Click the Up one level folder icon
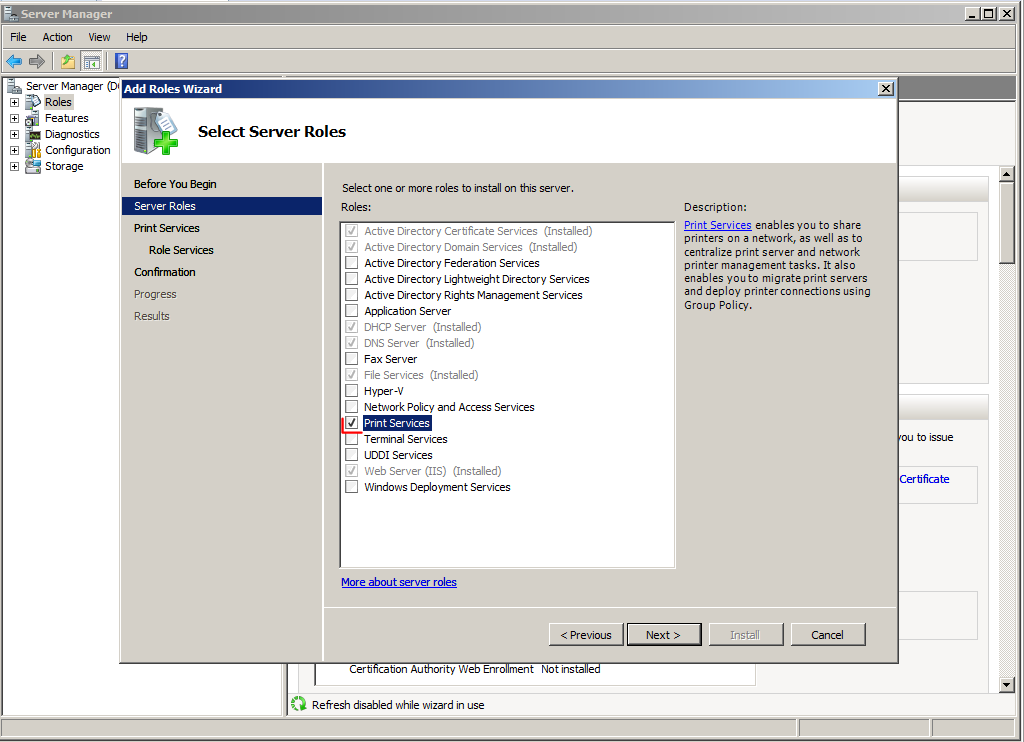The image size is (1024, 742). coord(67,61)
